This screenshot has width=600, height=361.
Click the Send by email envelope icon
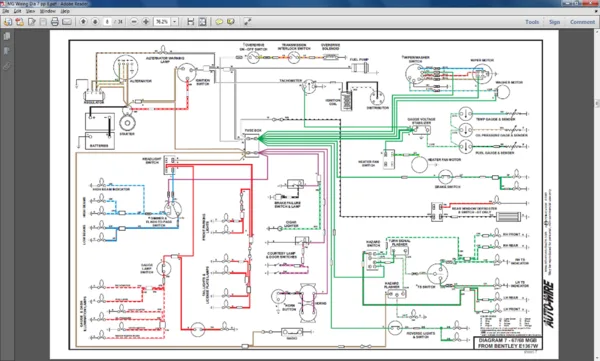coord(67,22)
